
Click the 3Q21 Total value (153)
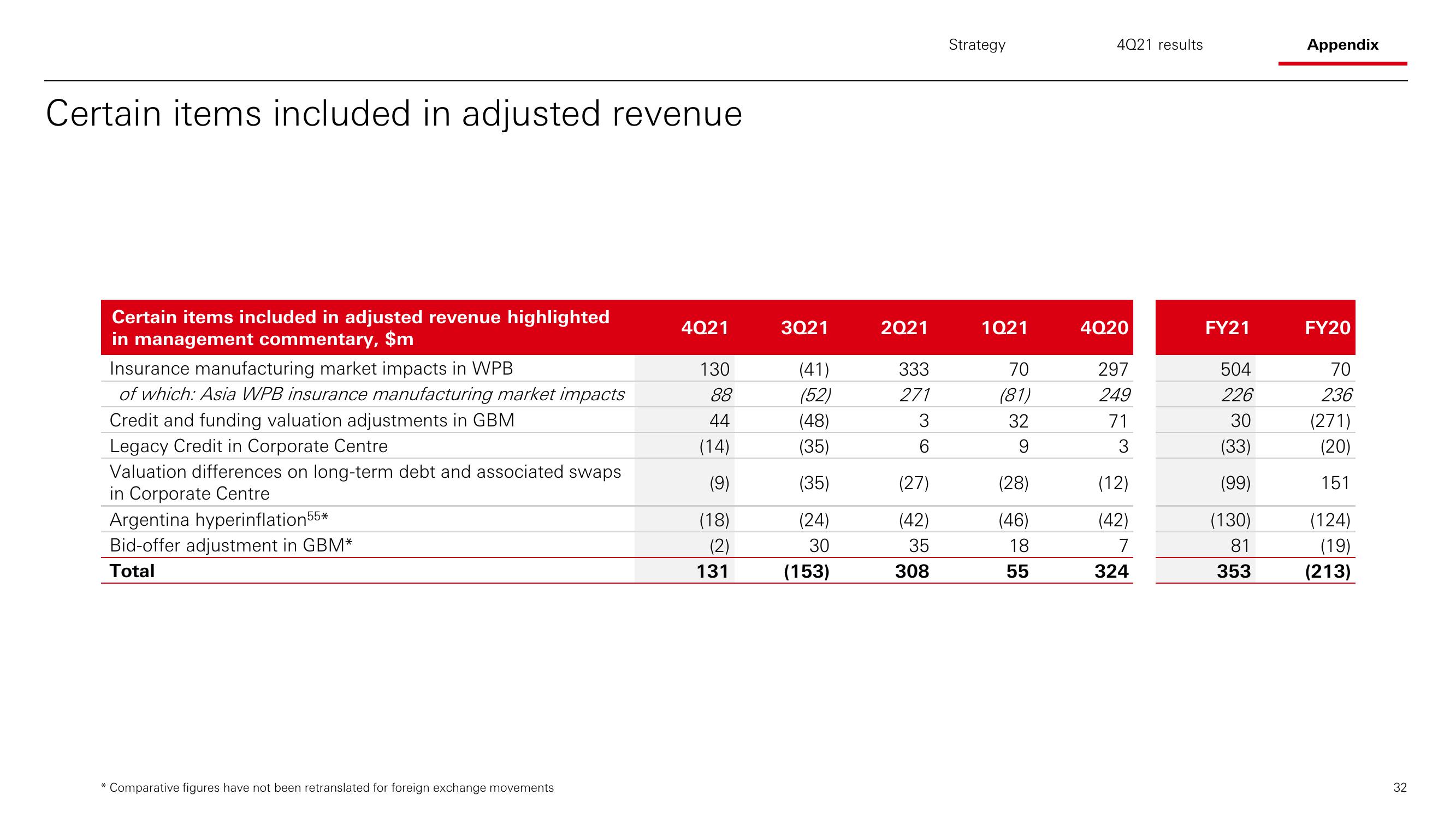807,572
